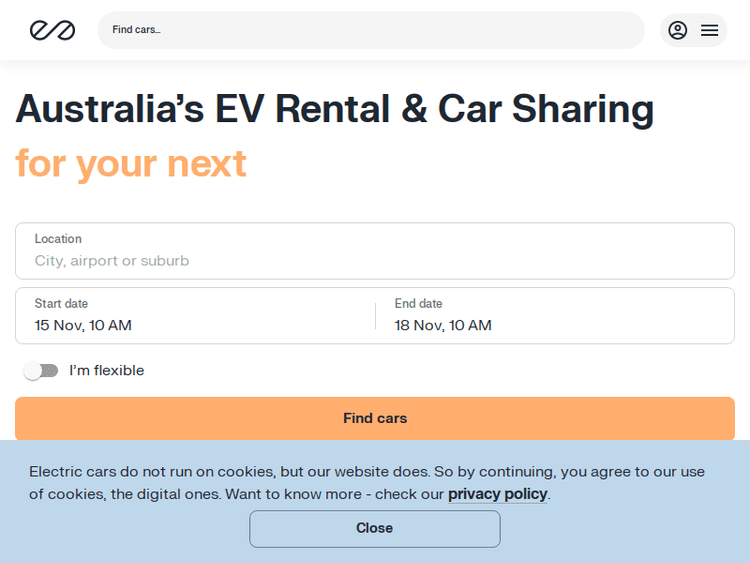
Task: Enable the I'm flexible switch
Action: (41, 371)
